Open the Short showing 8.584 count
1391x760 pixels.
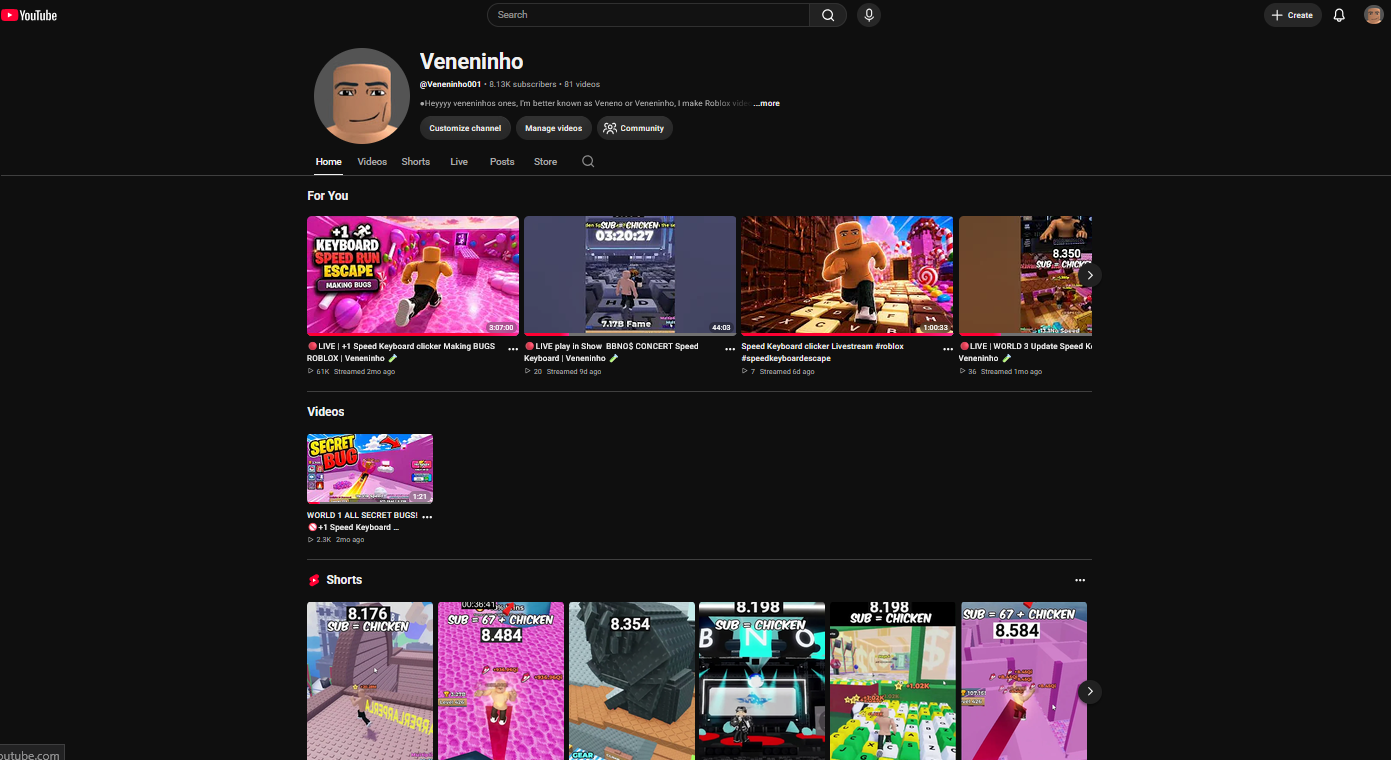1024,681
